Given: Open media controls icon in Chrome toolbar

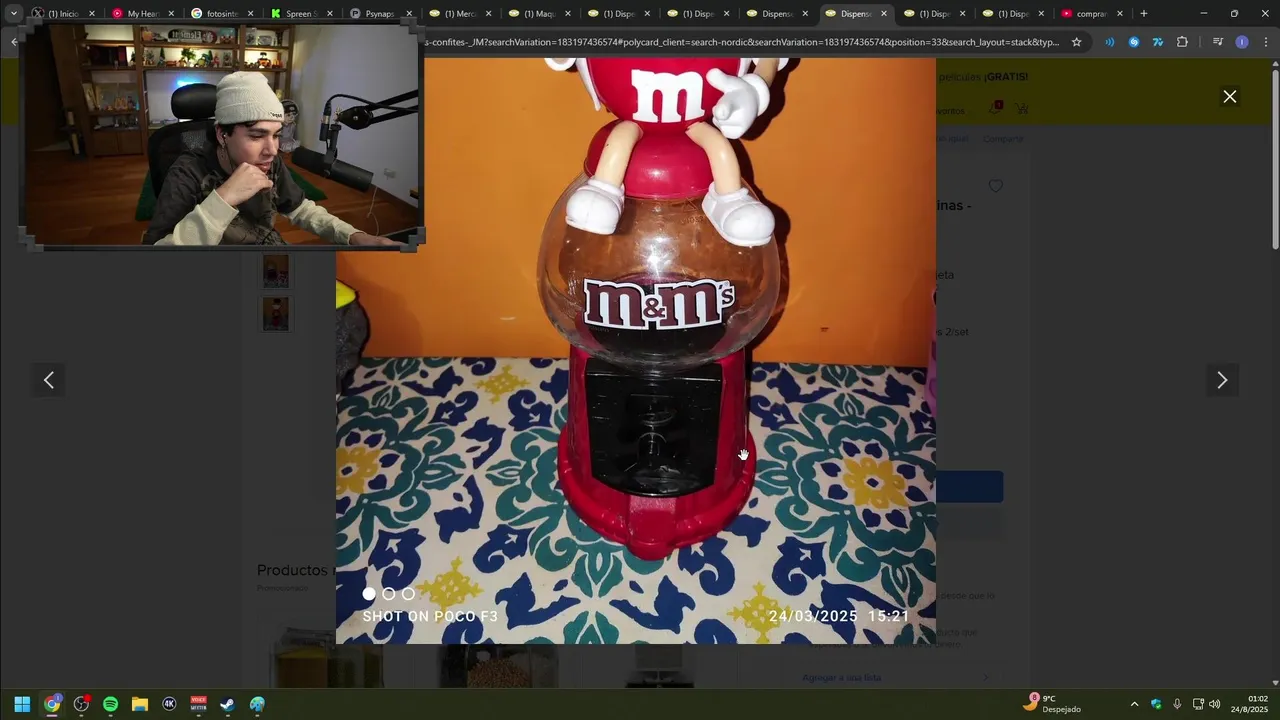Looking at the screenshot, I should coord(1217,42).
